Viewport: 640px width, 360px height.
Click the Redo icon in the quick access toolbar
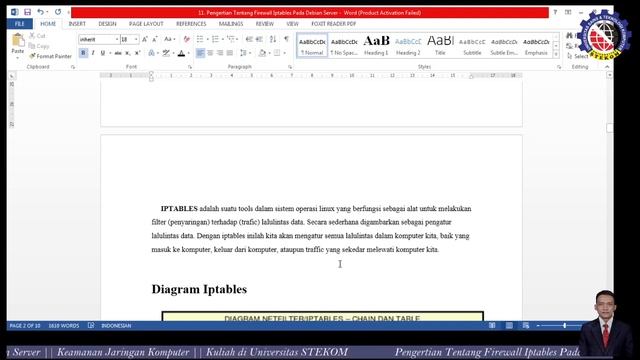pos(58,12)
